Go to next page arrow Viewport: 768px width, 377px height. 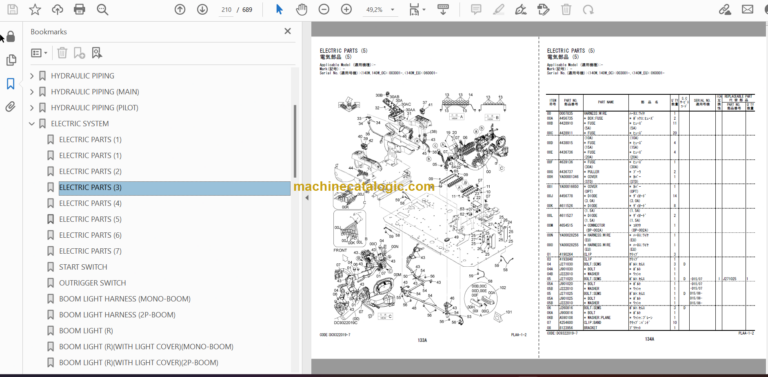click(202, 9)
